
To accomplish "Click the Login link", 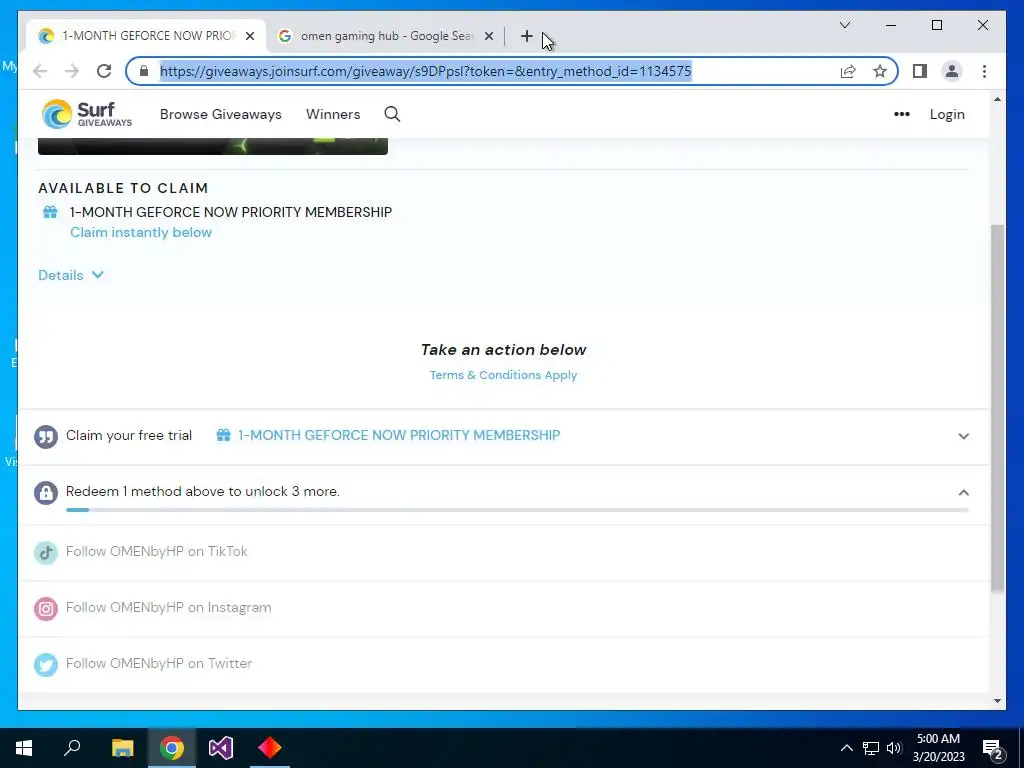I will coord(947,114).
